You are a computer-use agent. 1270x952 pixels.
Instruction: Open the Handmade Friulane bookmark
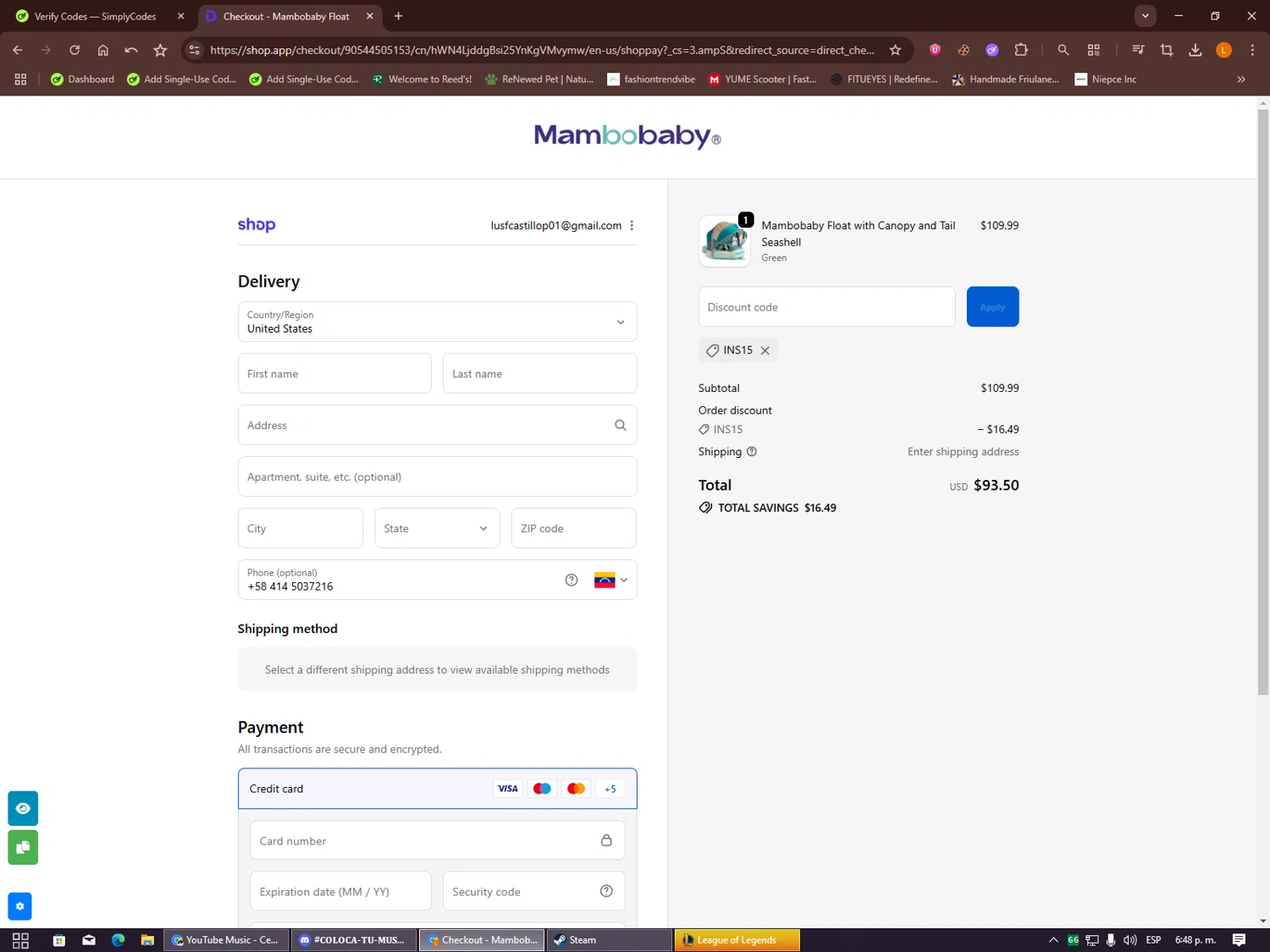(1005, 80)
